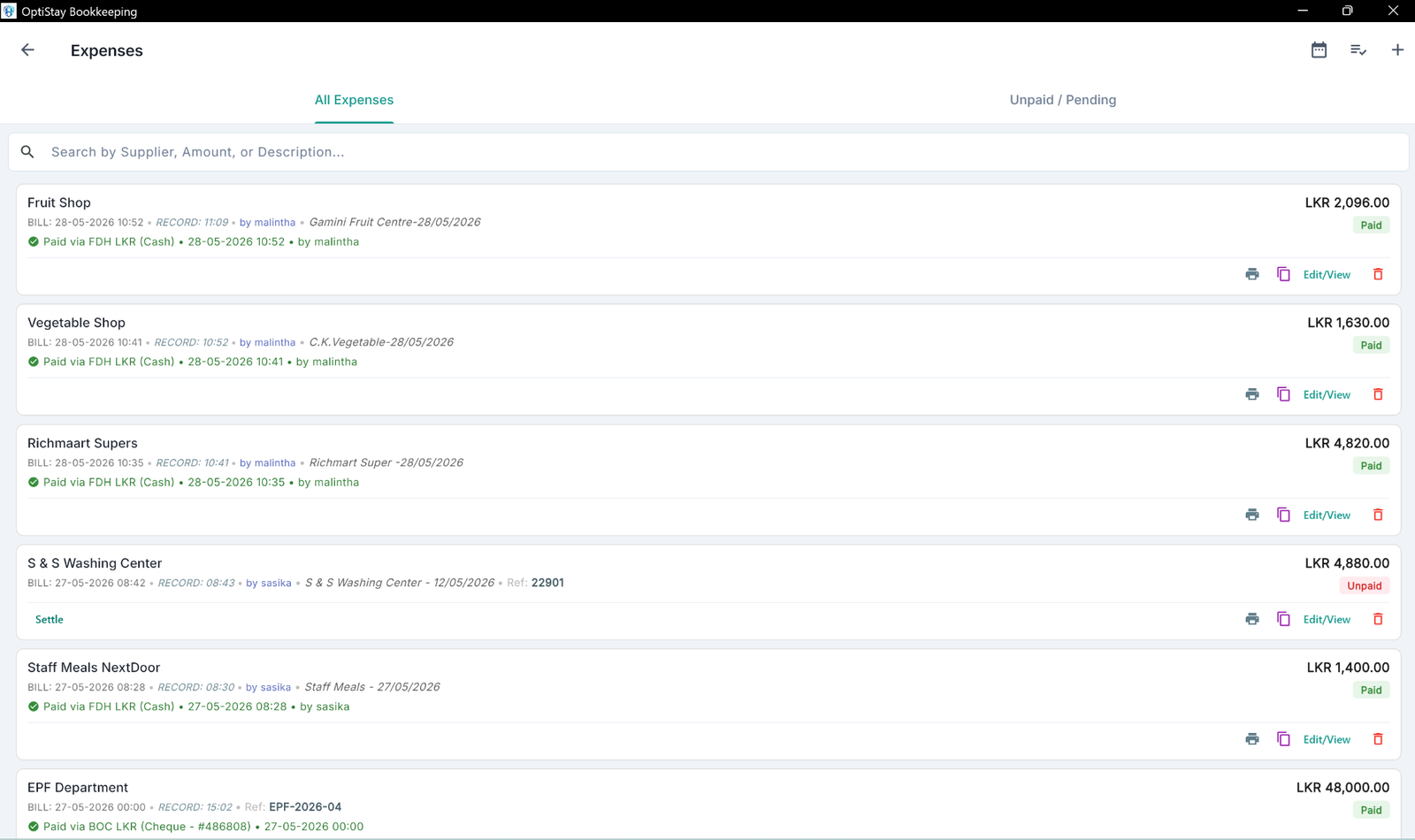The image size is (1415, 840).
Task: Go back using the arrow icon
Action: tap(27, 50)
